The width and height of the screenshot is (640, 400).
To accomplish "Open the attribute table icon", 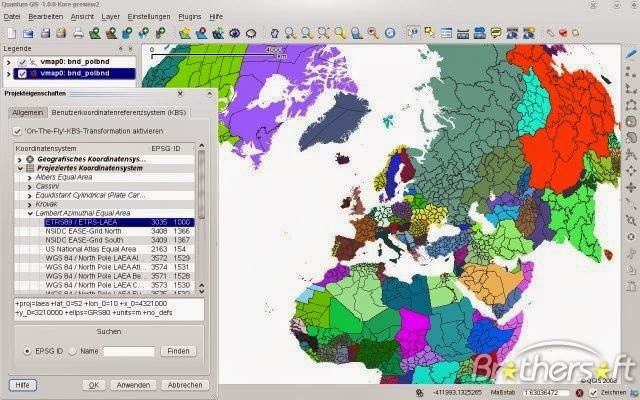I will [x=446, y=33].
